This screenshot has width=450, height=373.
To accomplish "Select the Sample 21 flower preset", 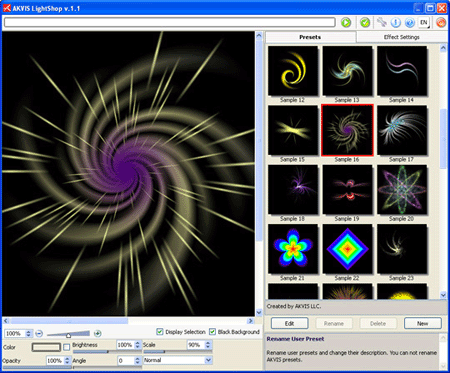I will click(293, 249).
